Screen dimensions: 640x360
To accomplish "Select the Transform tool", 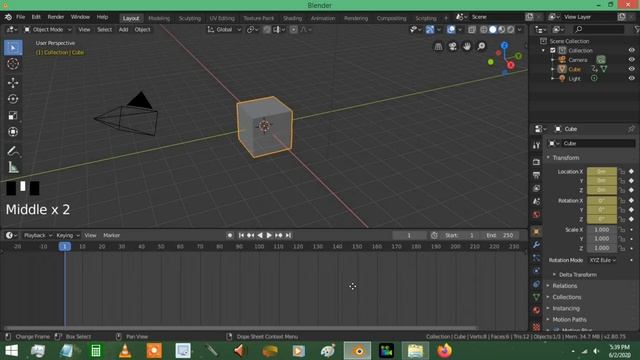I will (13, 132).
